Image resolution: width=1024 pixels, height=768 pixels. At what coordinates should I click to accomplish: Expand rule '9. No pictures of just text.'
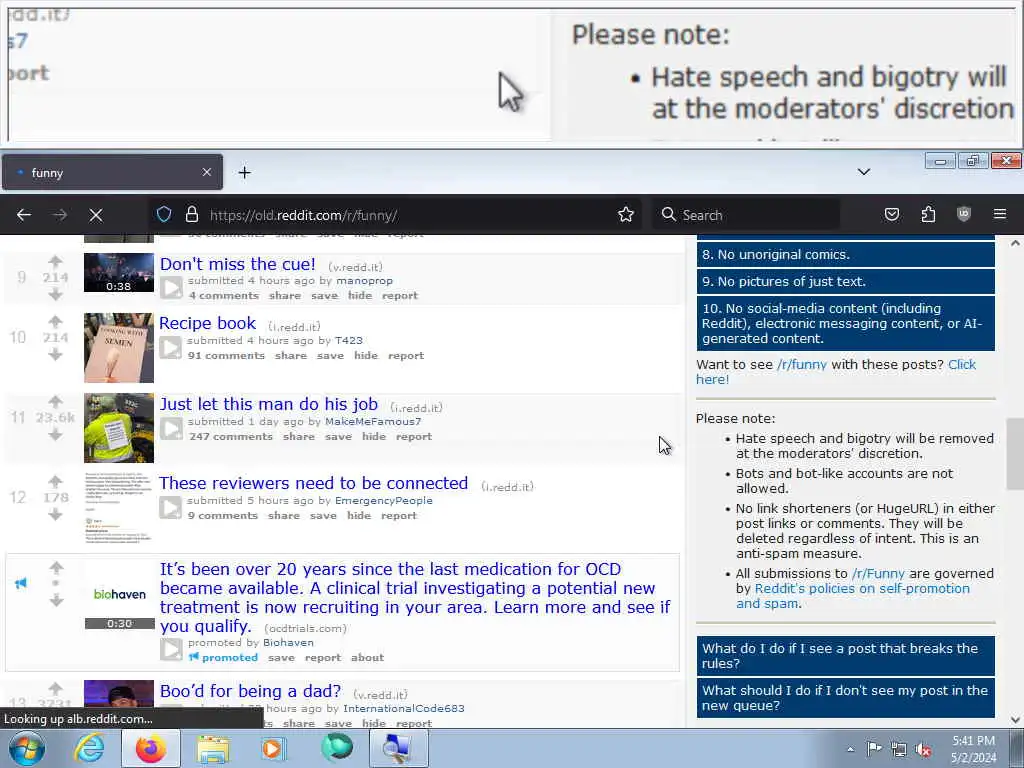point(846,281)
